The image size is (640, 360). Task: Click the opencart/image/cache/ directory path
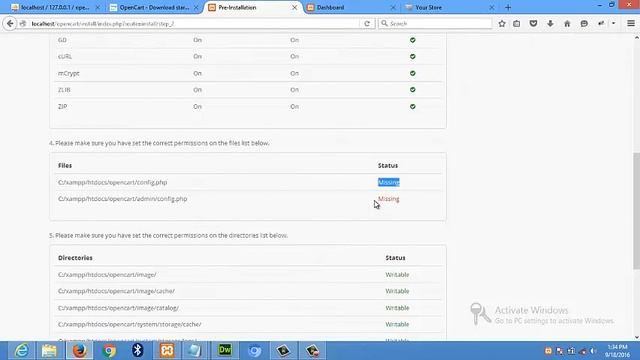pyautogui.click(x=116, y=291)
